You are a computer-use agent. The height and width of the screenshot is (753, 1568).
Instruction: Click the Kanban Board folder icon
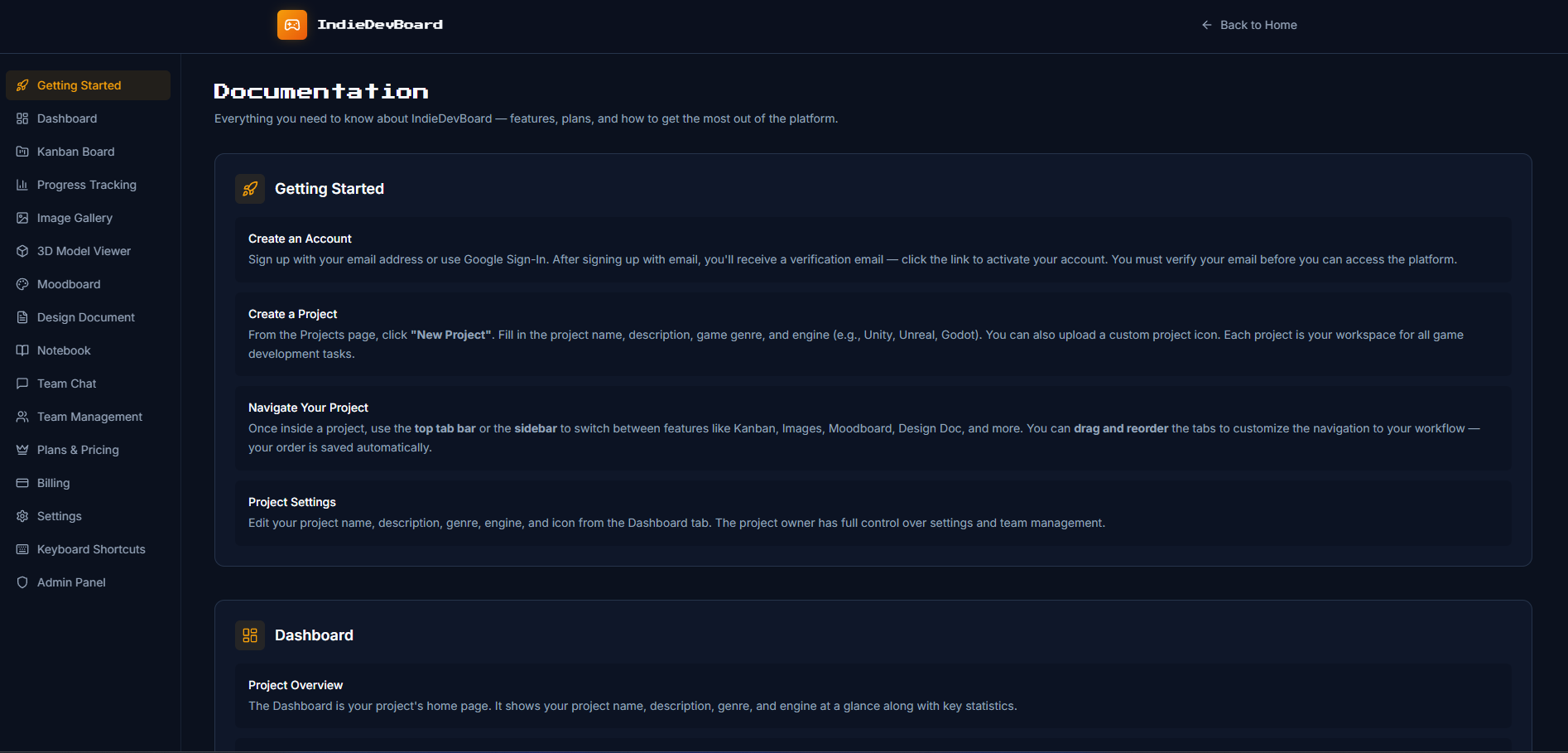click(22, 152)
